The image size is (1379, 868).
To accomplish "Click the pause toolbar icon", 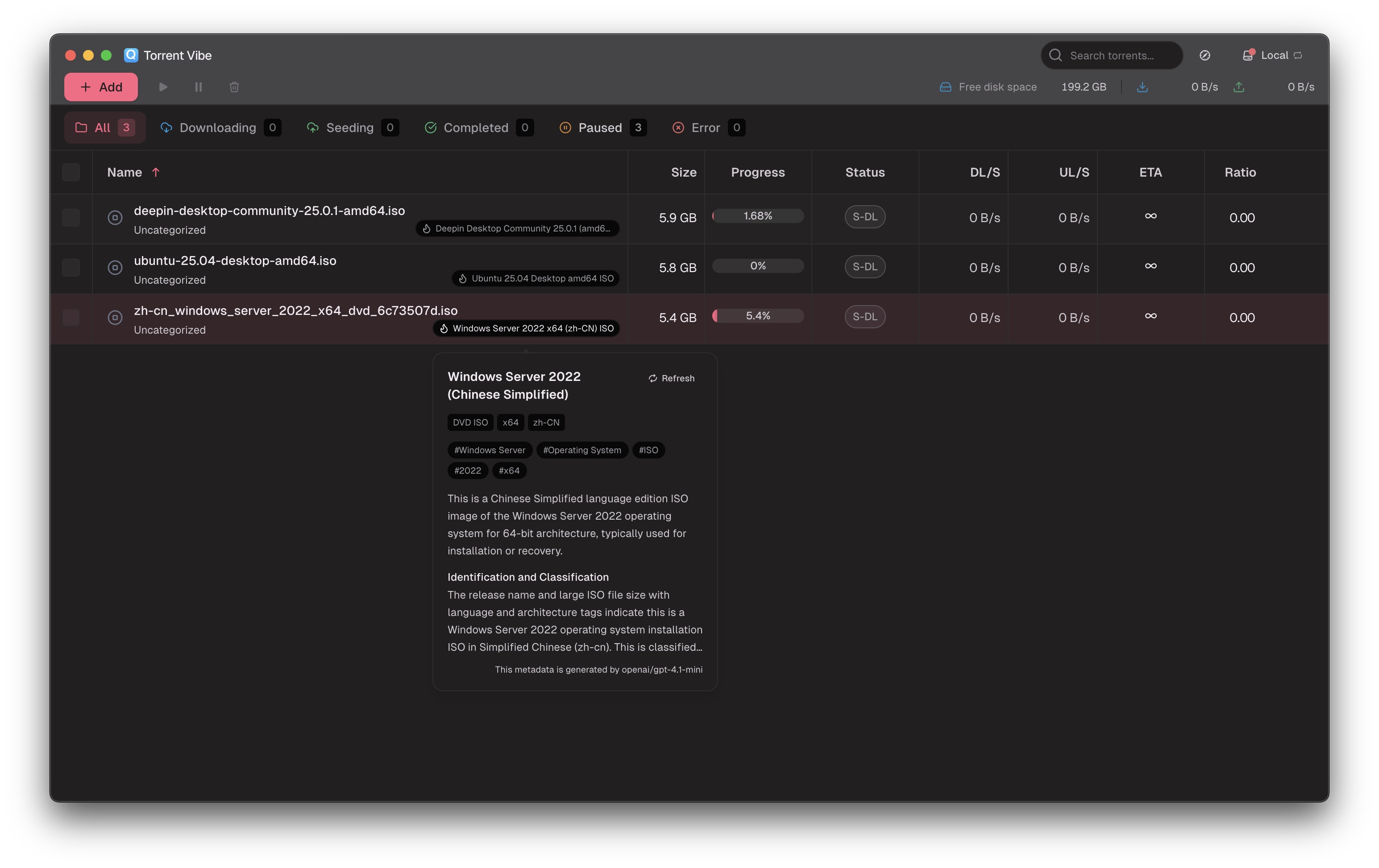I will [x=198, y=87].
